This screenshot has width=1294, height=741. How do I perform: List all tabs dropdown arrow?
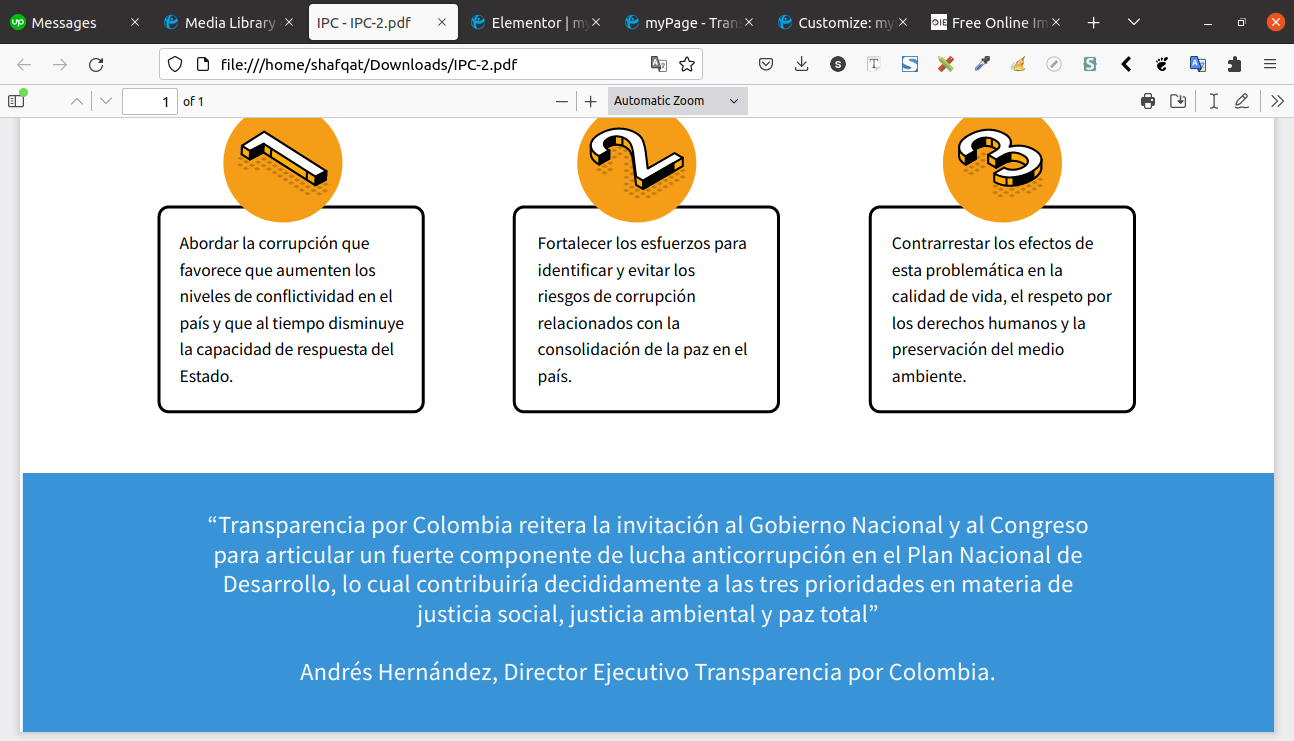(1133, 23)
